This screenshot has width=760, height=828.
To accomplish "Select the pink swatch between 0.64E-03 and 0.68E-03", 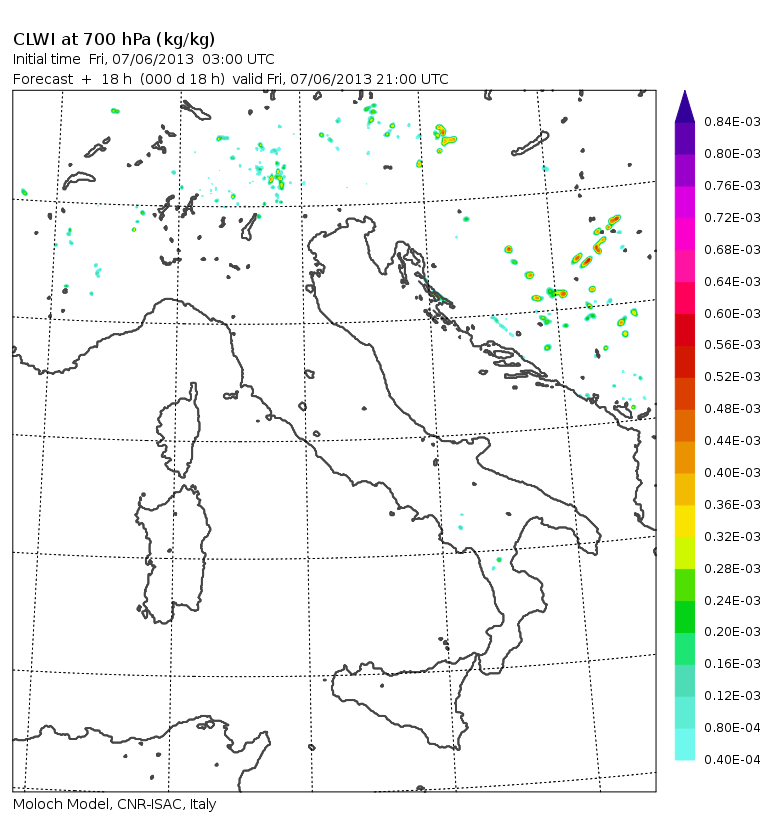I will (x=684, y=266).
